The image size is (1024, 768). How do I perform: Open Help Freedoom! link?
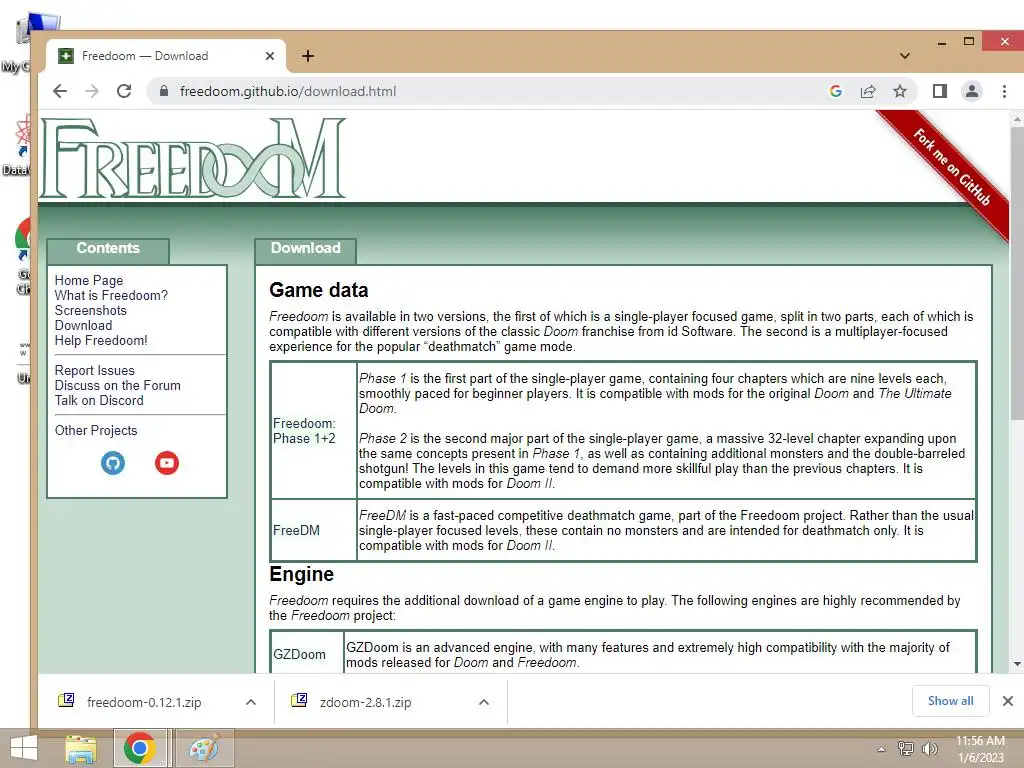pyautogui.click(x=101, y=340)
